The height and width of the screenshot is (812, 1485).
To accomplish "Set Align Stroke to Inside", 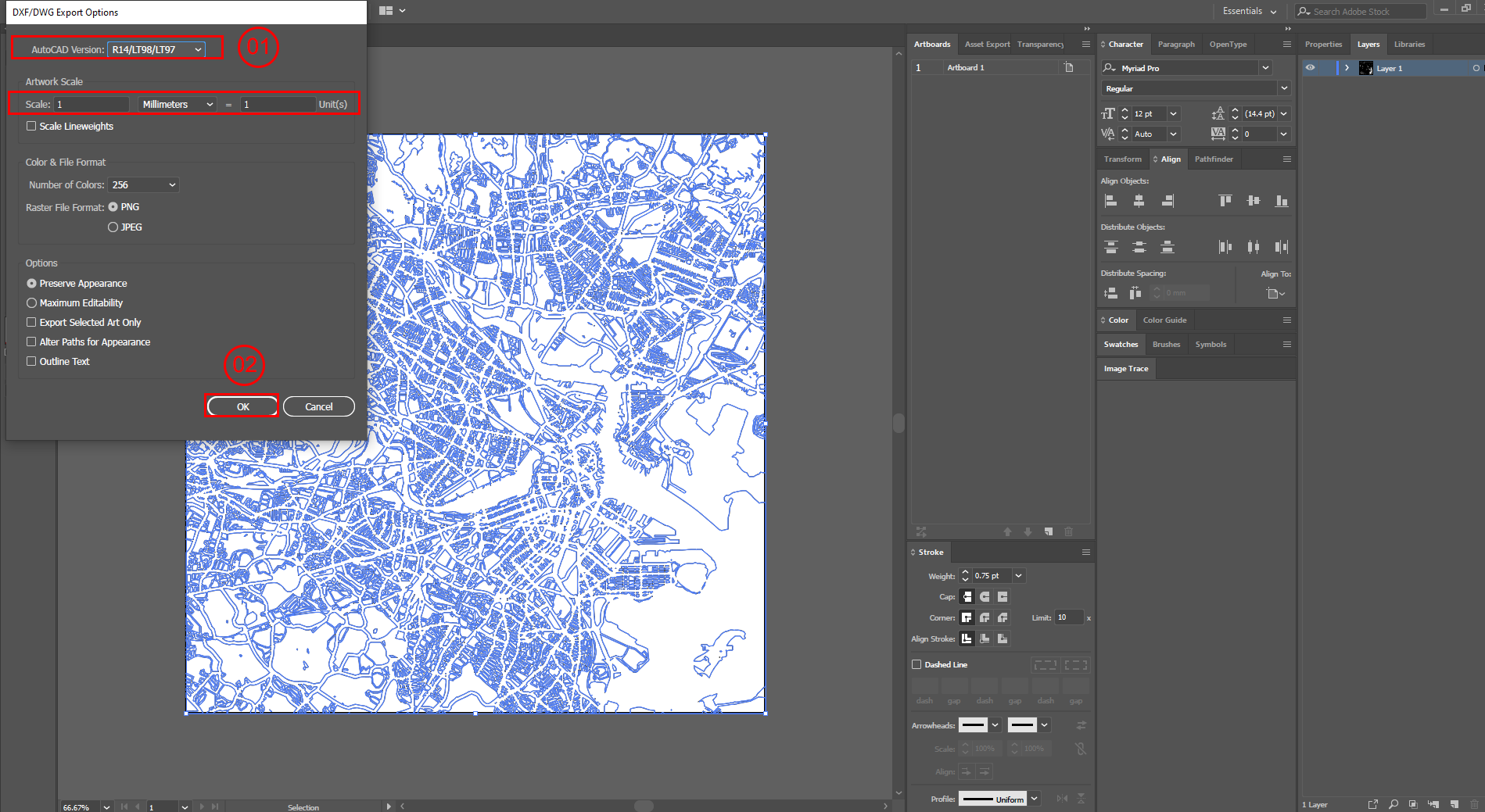I will [985, 639].
